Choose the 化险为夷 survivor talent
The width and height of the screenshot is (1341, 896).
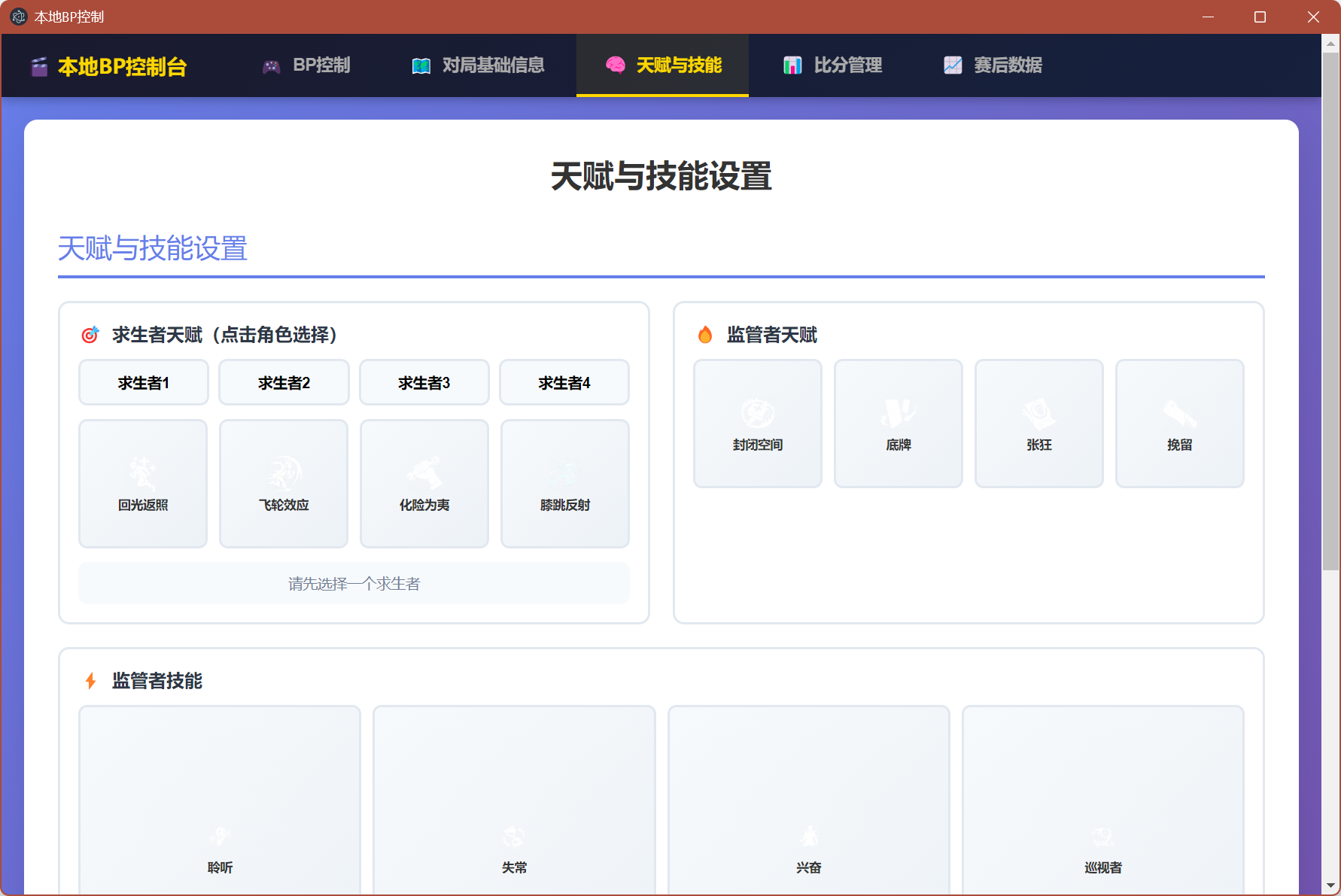424,483
